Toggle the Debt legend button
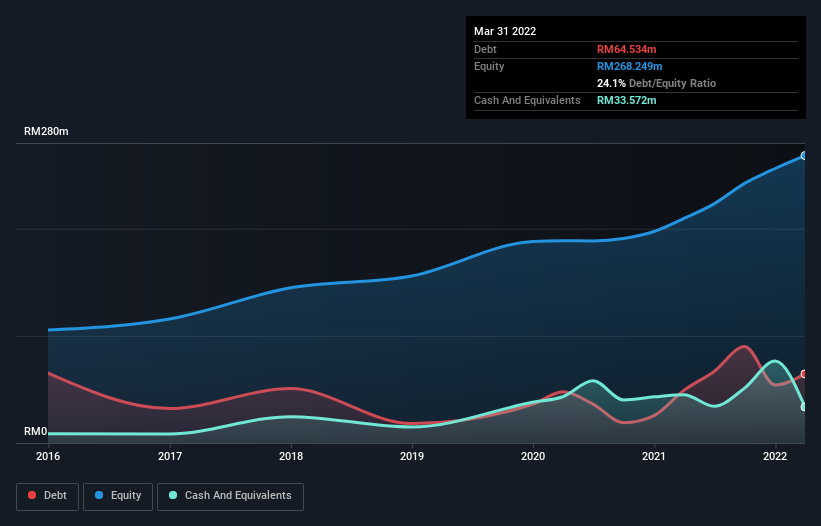This screenshot has width=821, height=526. click(x=47, y=496)
